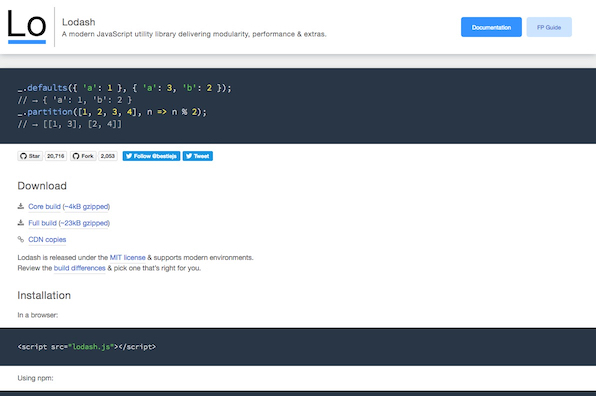Click the Lodash title text
The image size is (596, 396).
tap(79, 22)
